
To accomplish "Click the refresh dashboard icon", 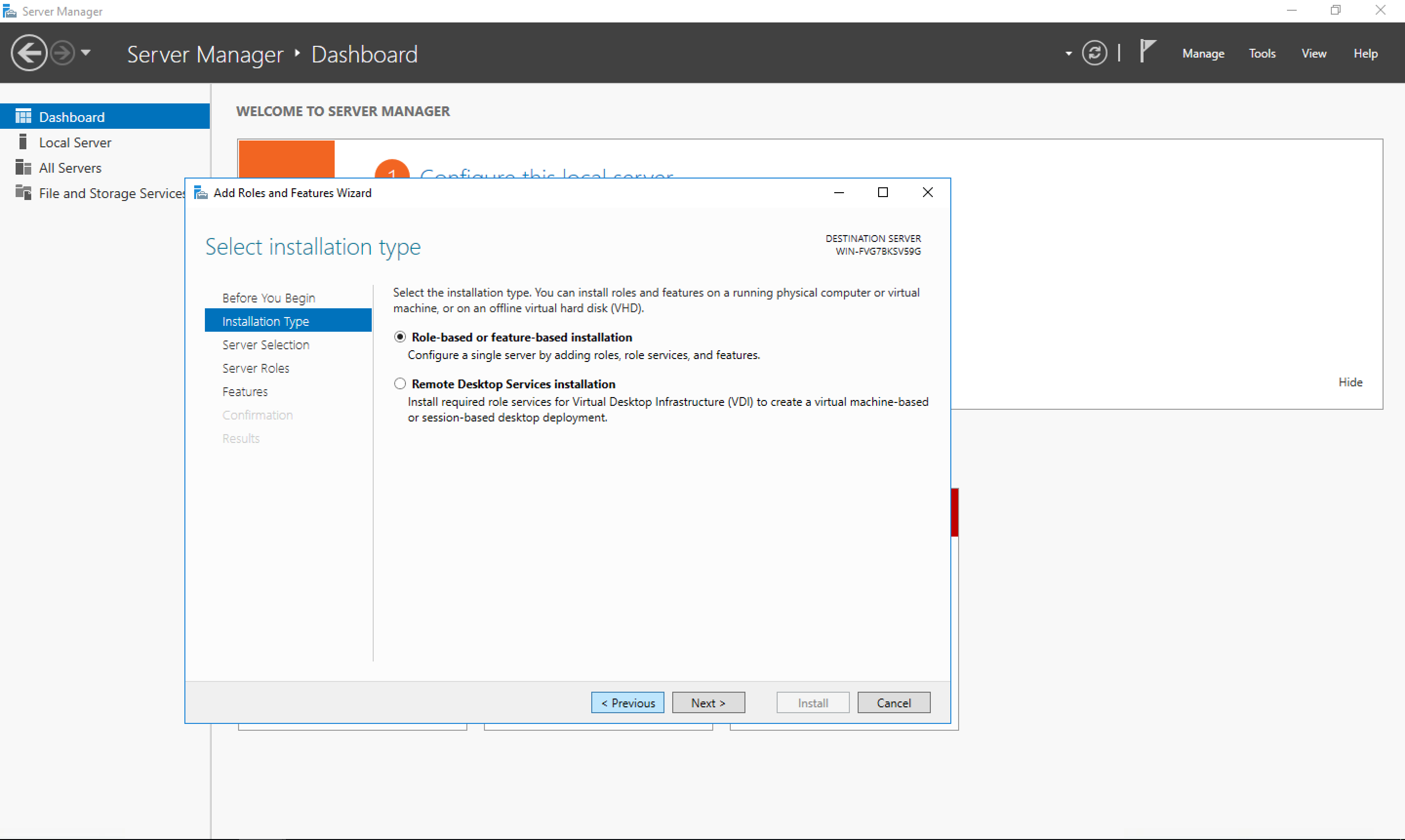I will pos(1094,53).
